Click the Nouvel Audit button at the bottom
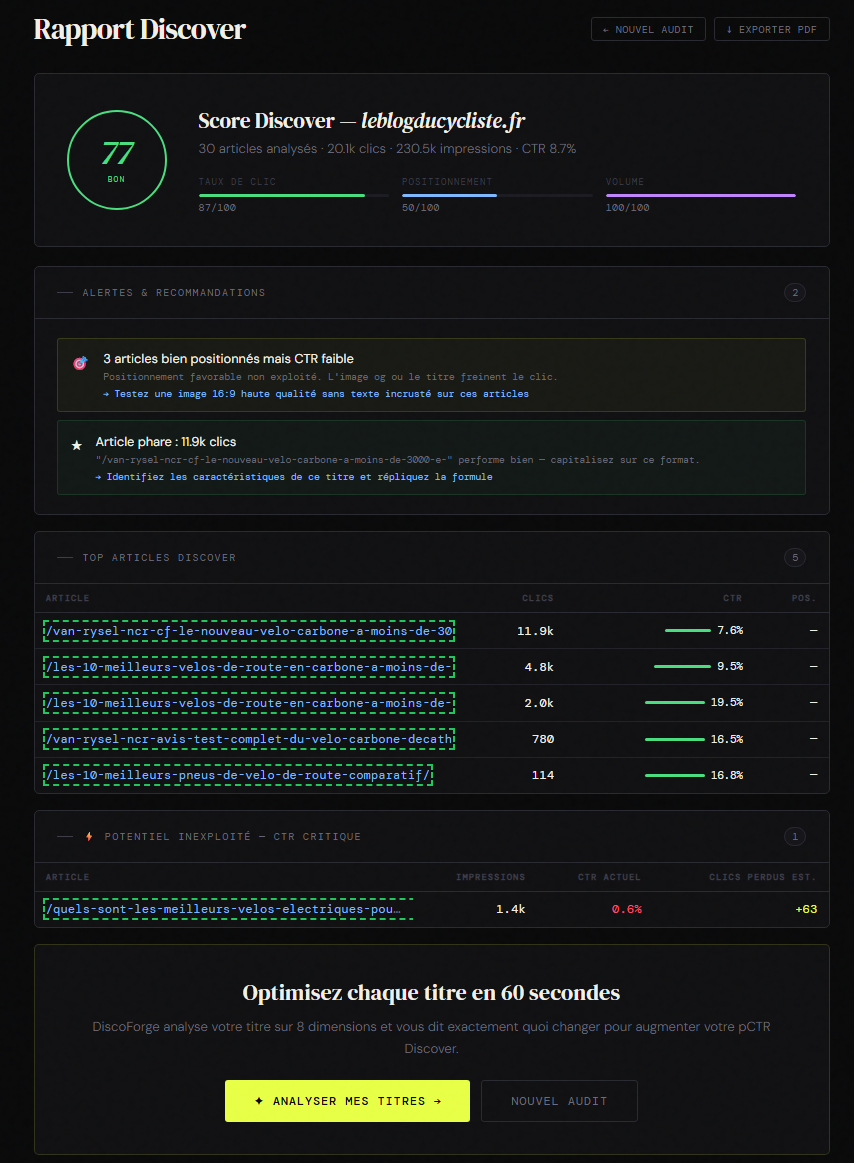This screenshot has height=1163, width=854. pyautogui.click(x=559, y=1100)
